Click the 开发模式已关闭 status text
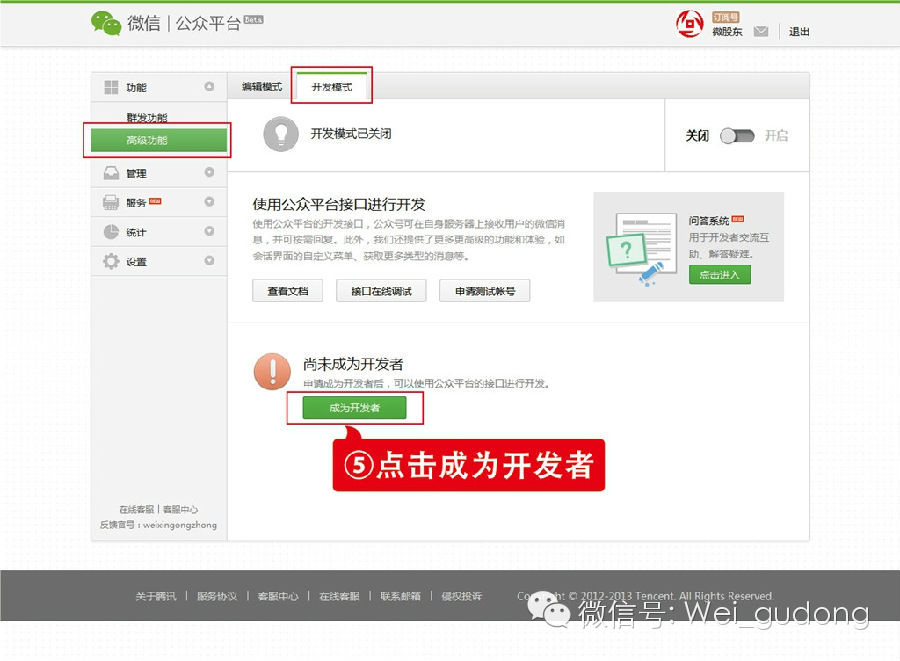 pos(351,134)
